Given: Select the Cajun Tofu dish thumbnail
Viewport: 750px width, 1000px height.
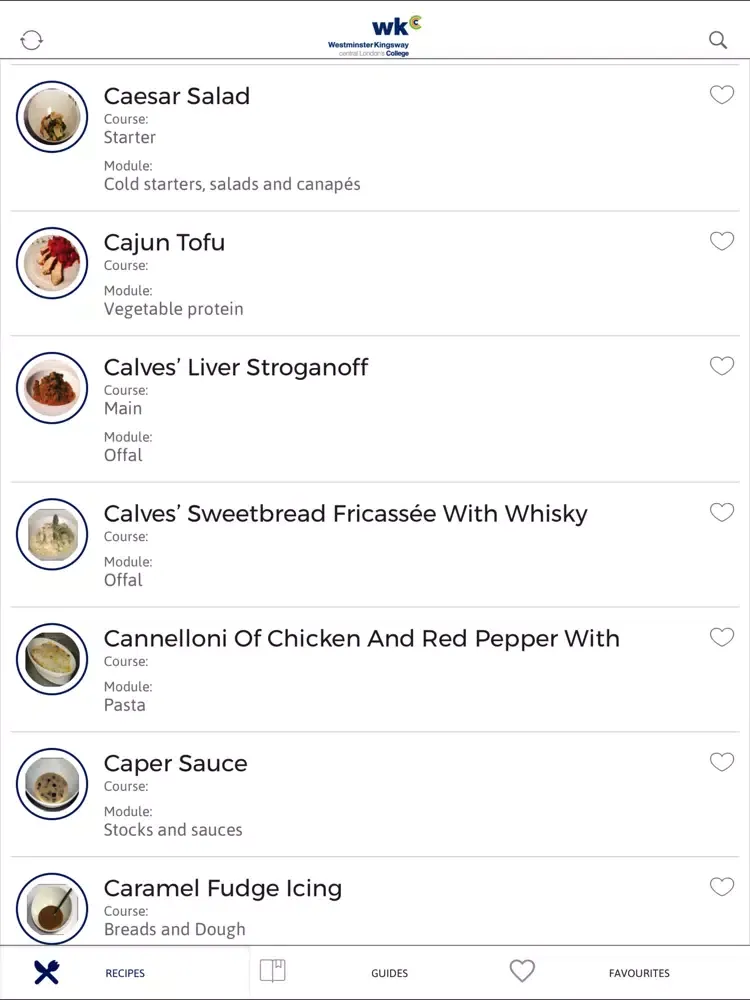Looking at the screenshot, I should click(52, 263).
